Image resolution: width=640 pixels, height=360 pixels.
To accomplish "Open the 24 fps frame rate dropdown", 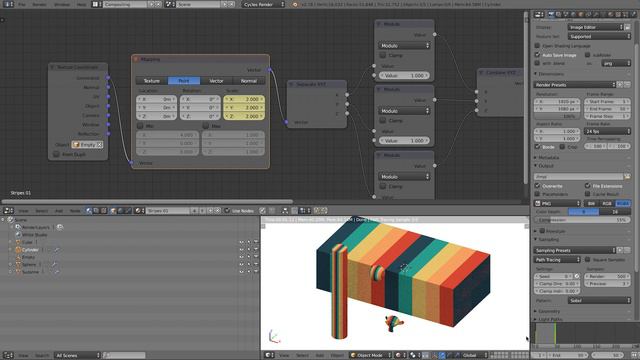I will (x=607, y=131).
